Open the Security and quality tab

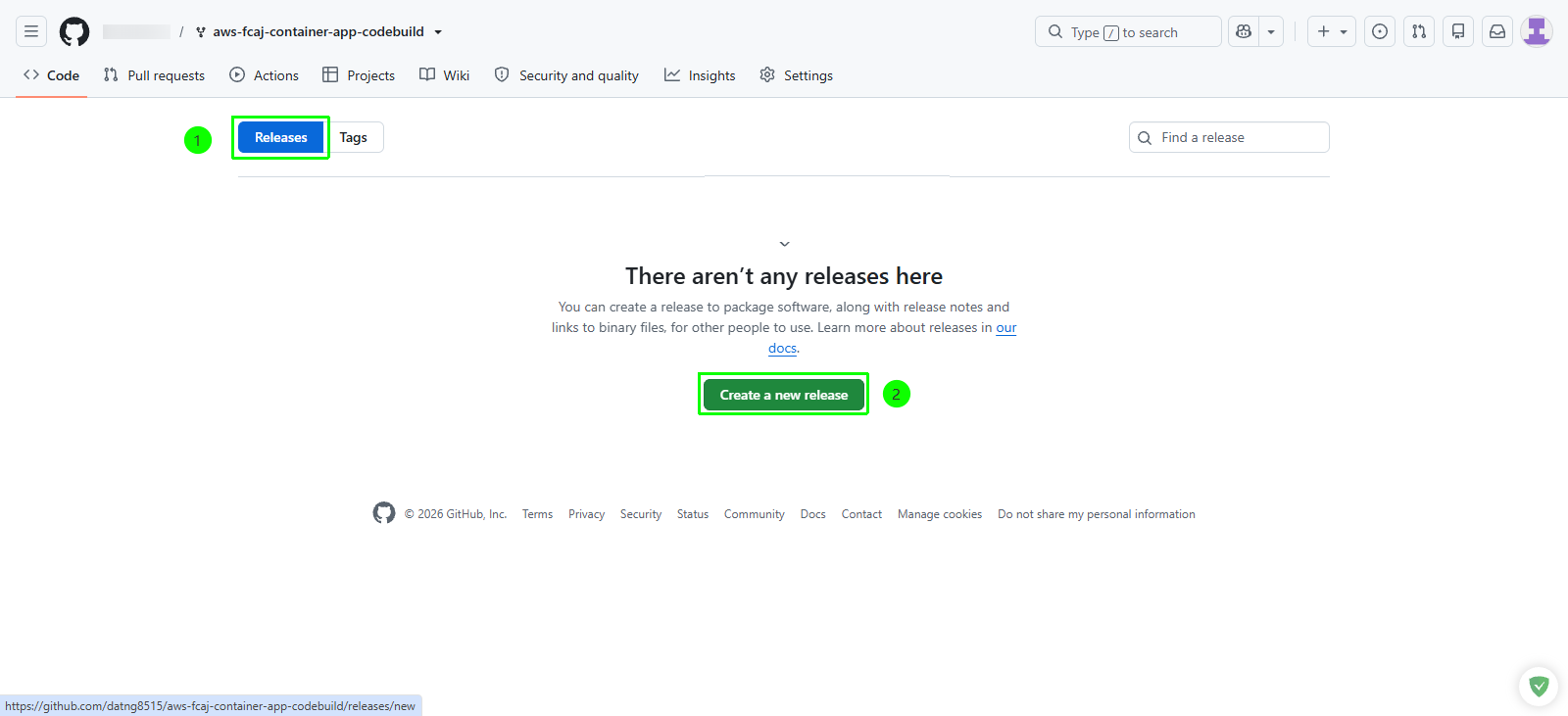[x=566, y=75]
